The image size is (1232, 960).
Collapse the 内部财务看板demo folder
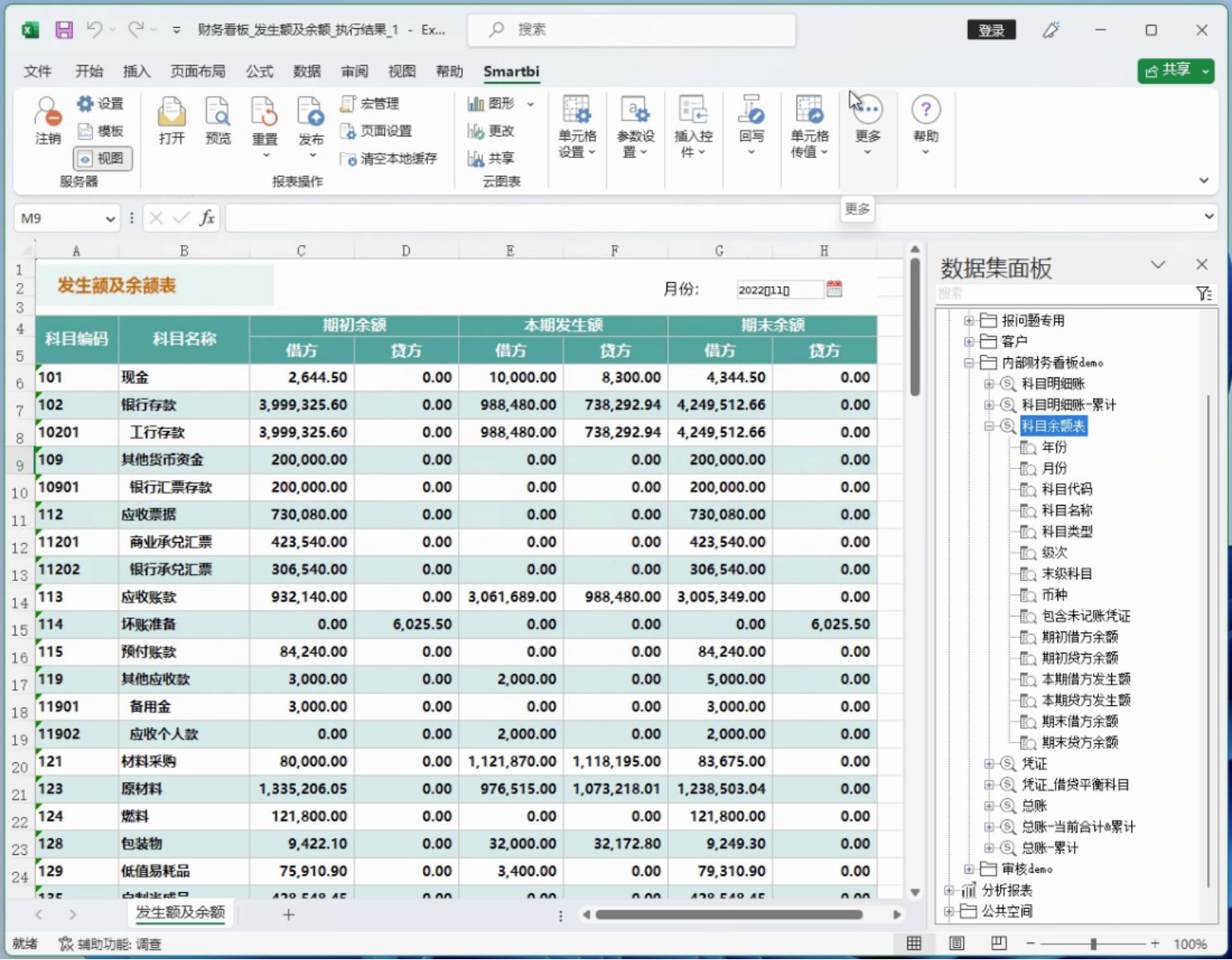coord(969,362)
